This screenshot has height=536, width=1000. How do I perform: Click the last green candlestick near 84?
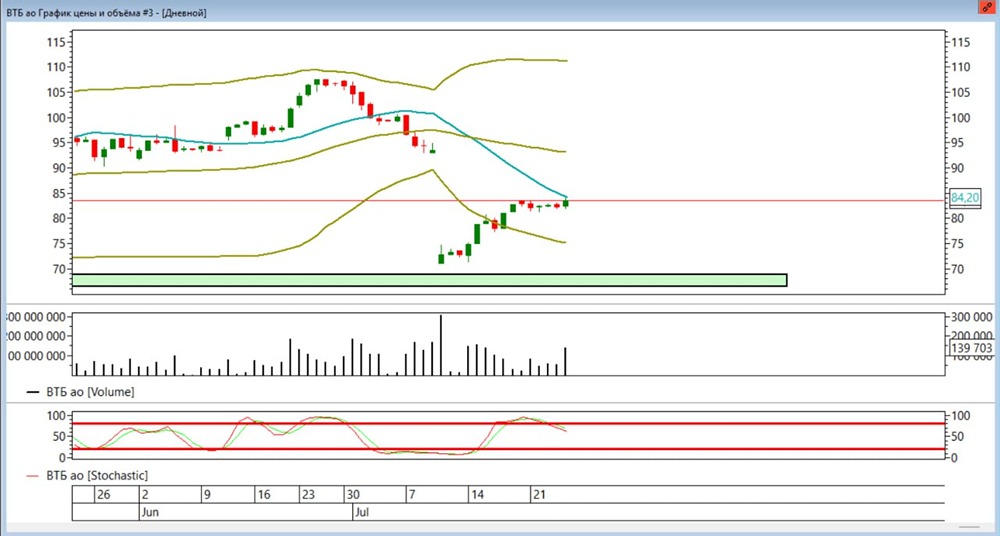click(566, 204)
